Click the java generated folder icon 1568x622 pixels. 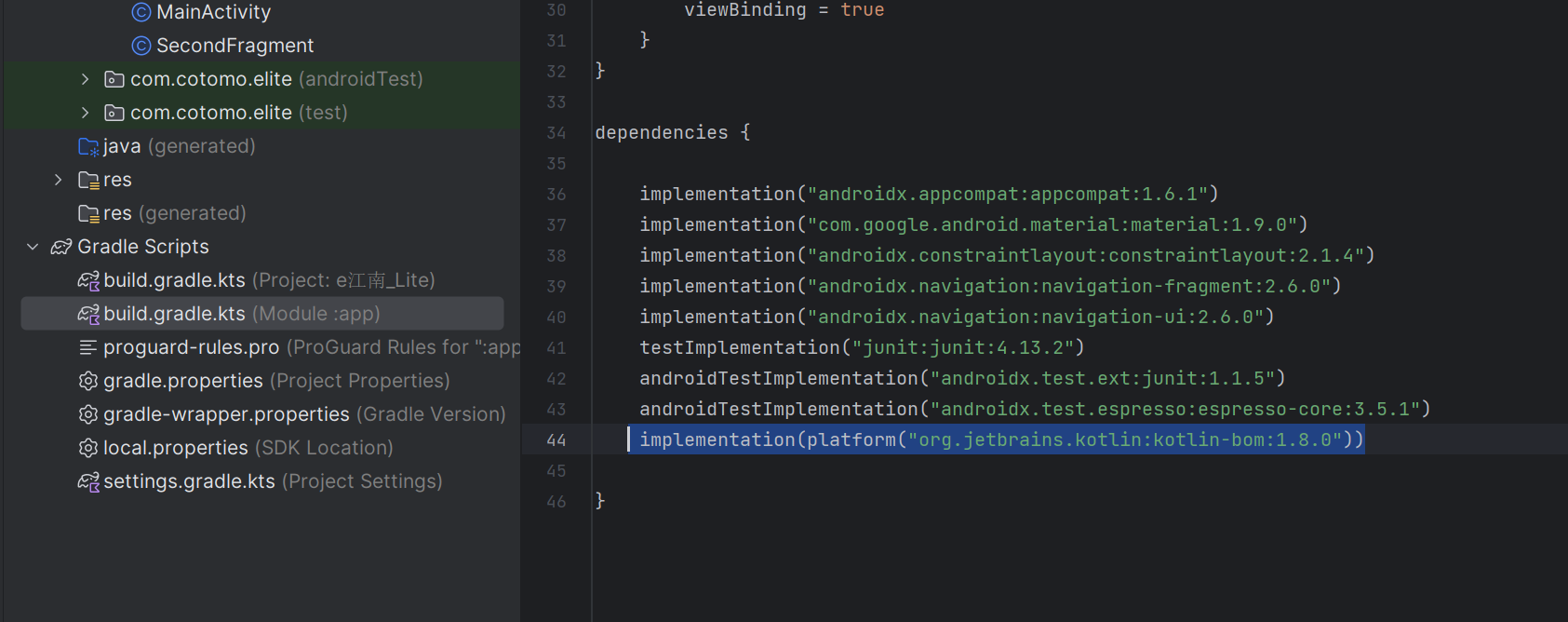tap(88, 146)
